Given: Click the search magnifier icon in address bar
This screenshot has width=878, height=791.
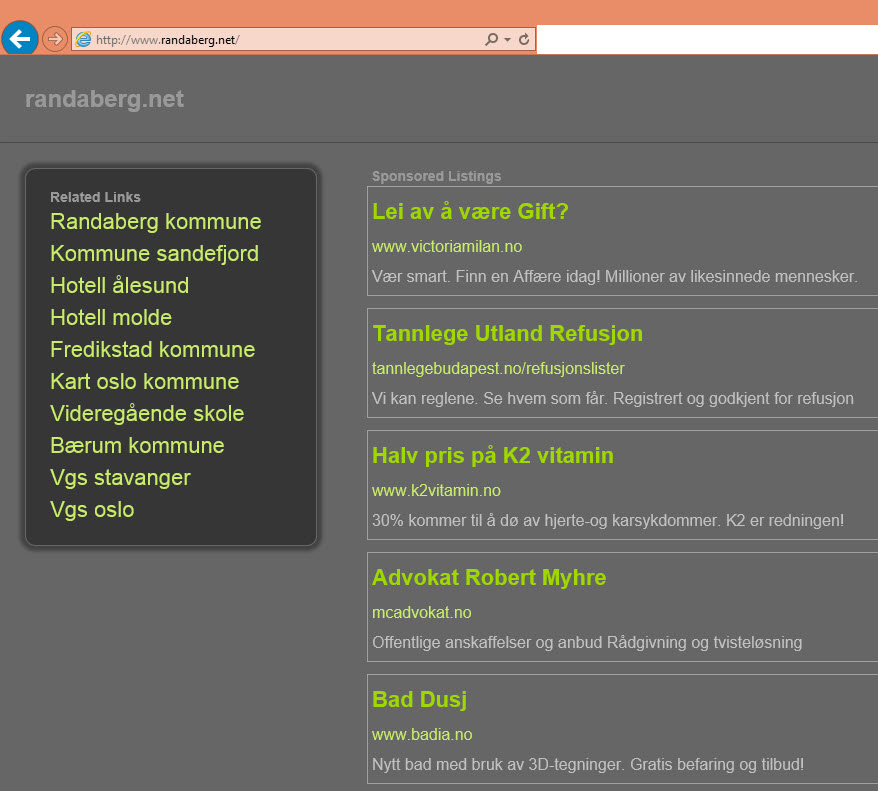Looking at the screenshot, I should [x=491, y=40].
